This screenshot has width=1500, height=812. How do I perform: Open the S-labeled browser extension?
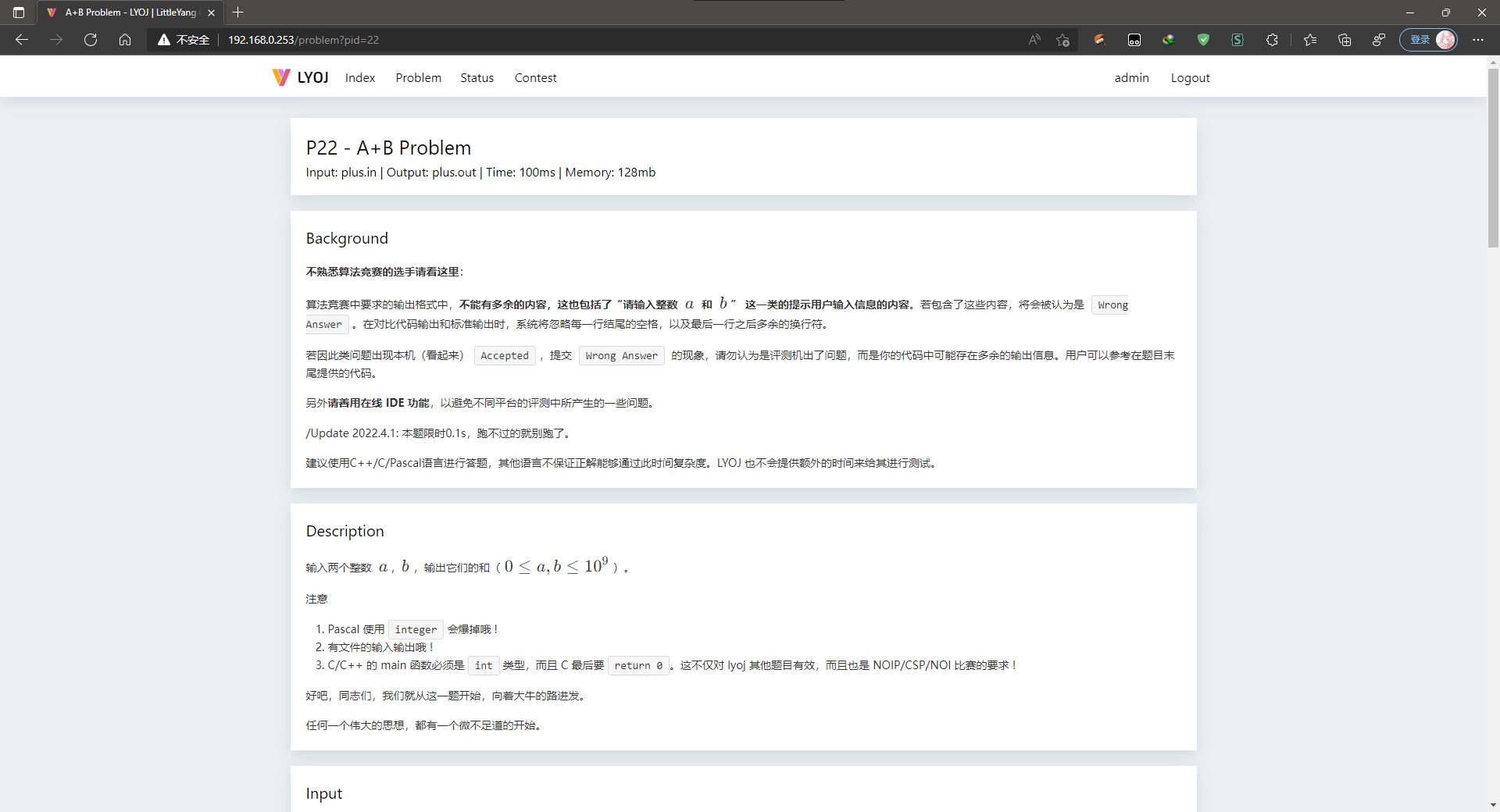[1237, 40]
